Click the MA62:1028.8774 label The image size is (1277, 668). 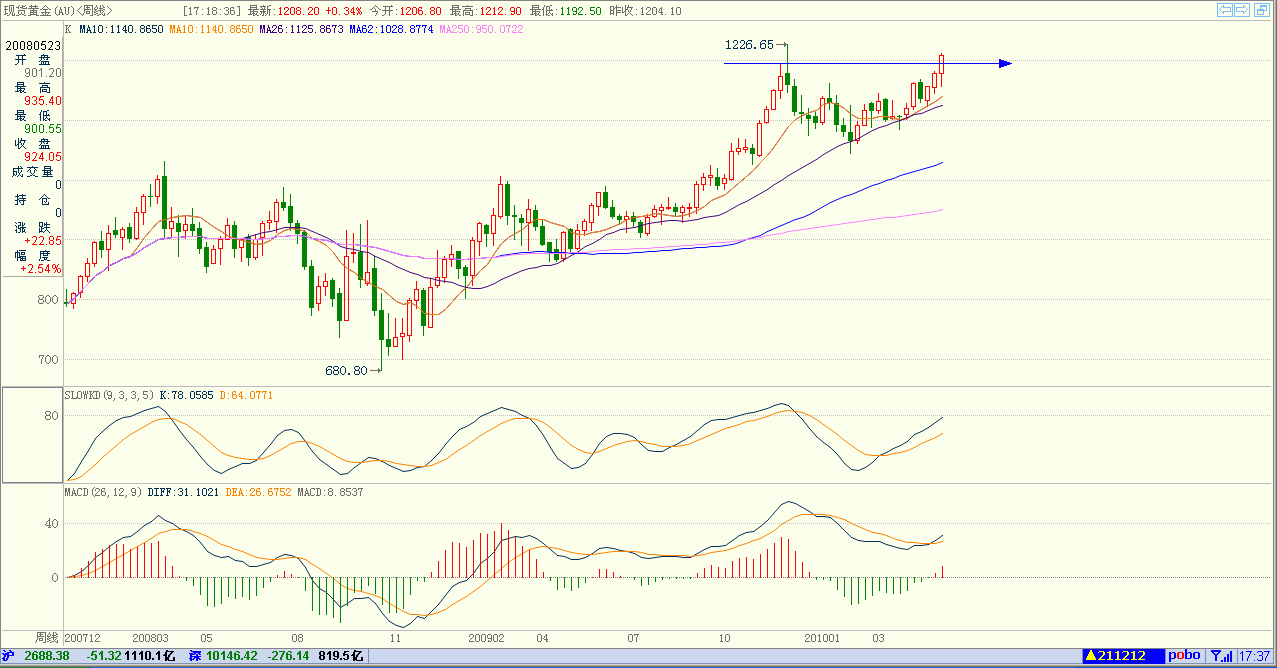click(x=391, y=30)
